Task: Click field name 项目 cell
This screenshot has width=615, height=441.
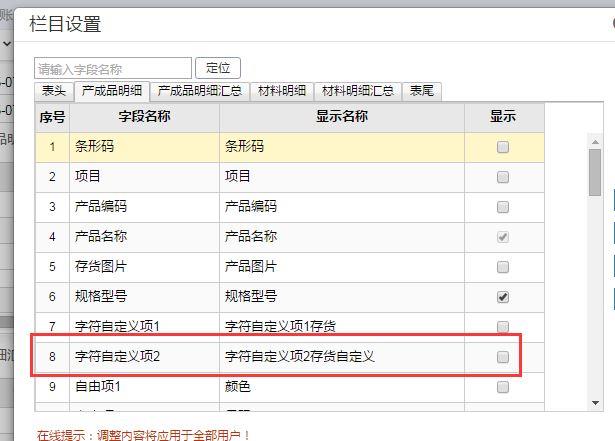Action: pos(144,177)
